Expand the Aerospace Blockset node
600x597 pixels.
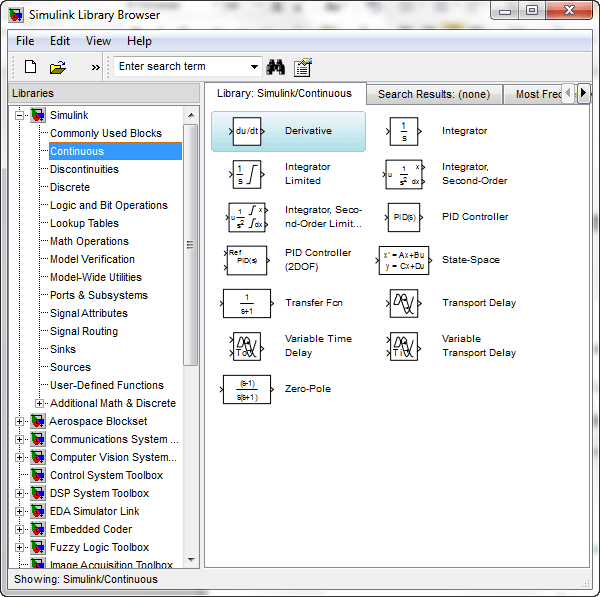point(20,421)
